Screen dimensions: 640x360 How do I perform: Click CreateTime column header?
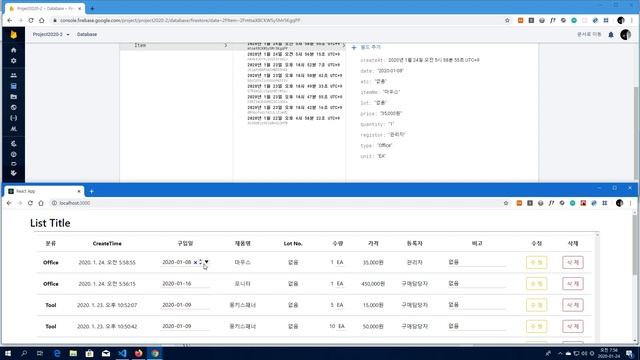(x=107, y=243)
